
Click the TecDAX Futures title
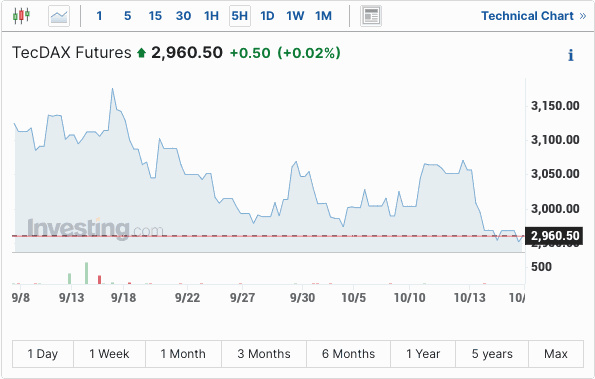pos(72,53)
